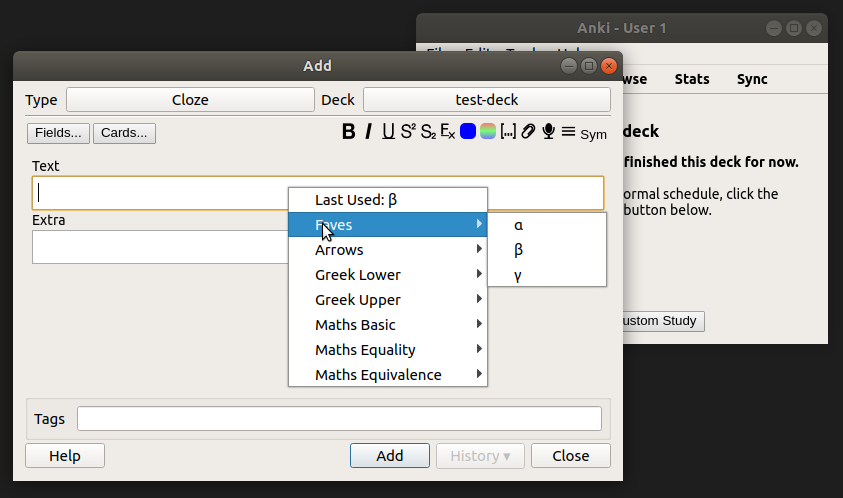This screenshot has height=498, width=843.
Task: Attach a media file with paperclip icon
Action: pyautogui.click(x=528, y=131)
